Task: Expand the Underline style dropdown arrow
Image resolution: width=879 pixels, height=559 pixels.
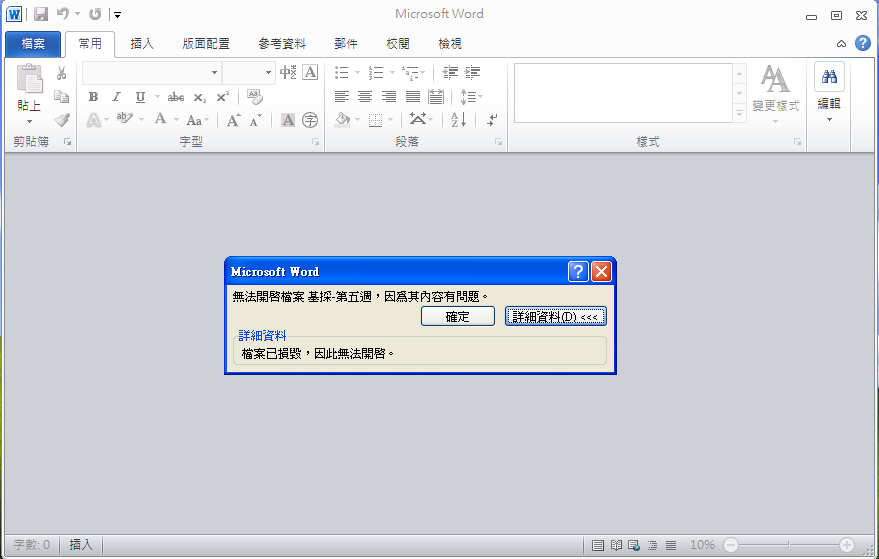Action: click(158, 97)
